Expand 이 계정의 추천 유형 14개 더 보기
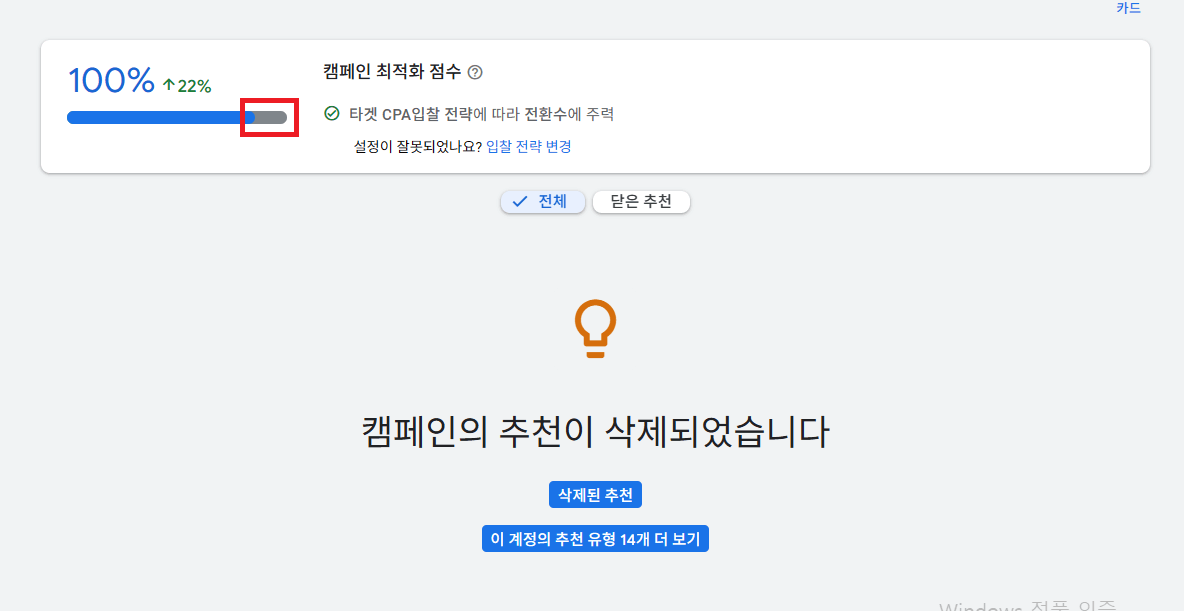Image resolution: width=1184 pixels, height=611 pixels. pyautogui.click(x=595, y=538)
